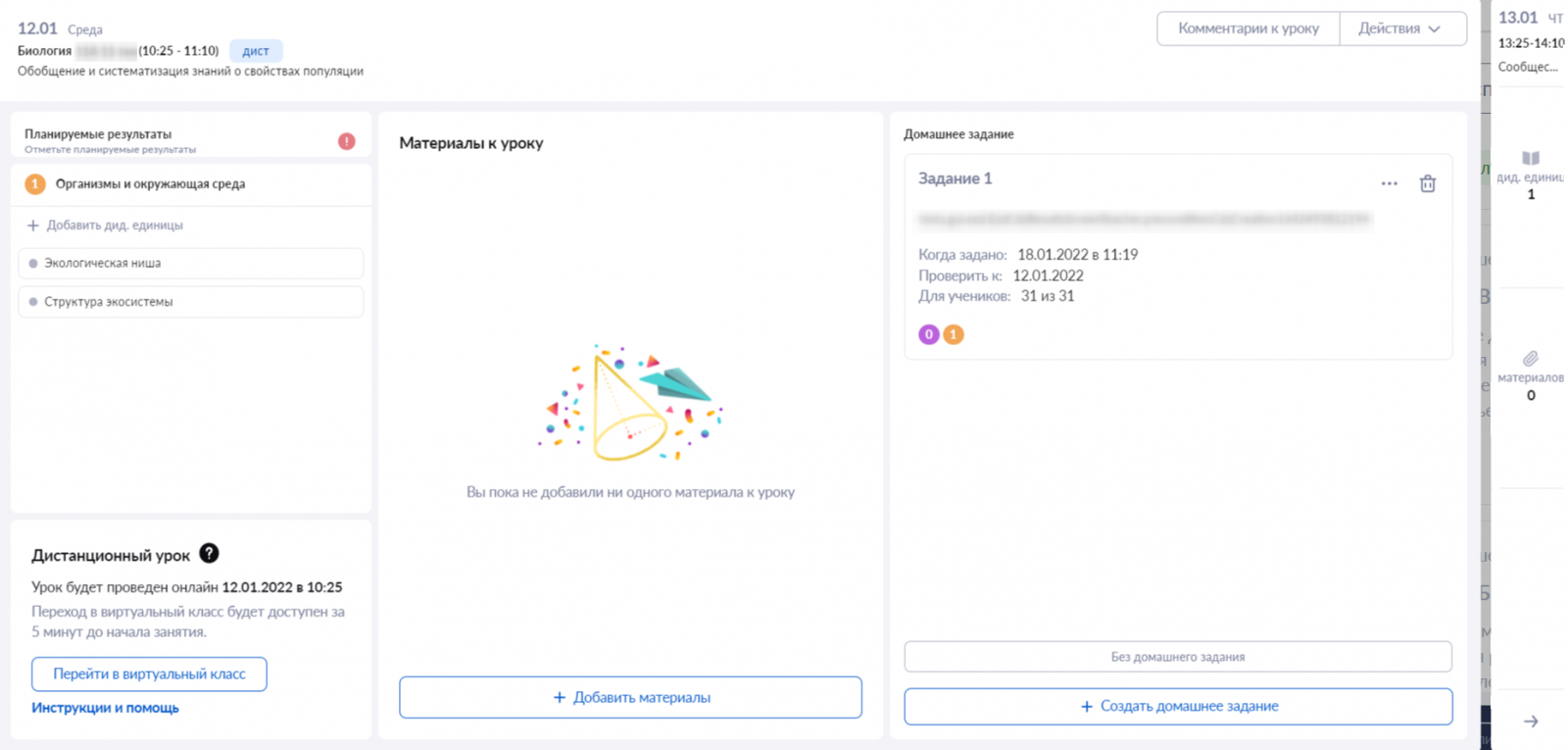Click the paperclip материалов icon
This screenshot has width=1568, height=750.
coord(1531,359)
